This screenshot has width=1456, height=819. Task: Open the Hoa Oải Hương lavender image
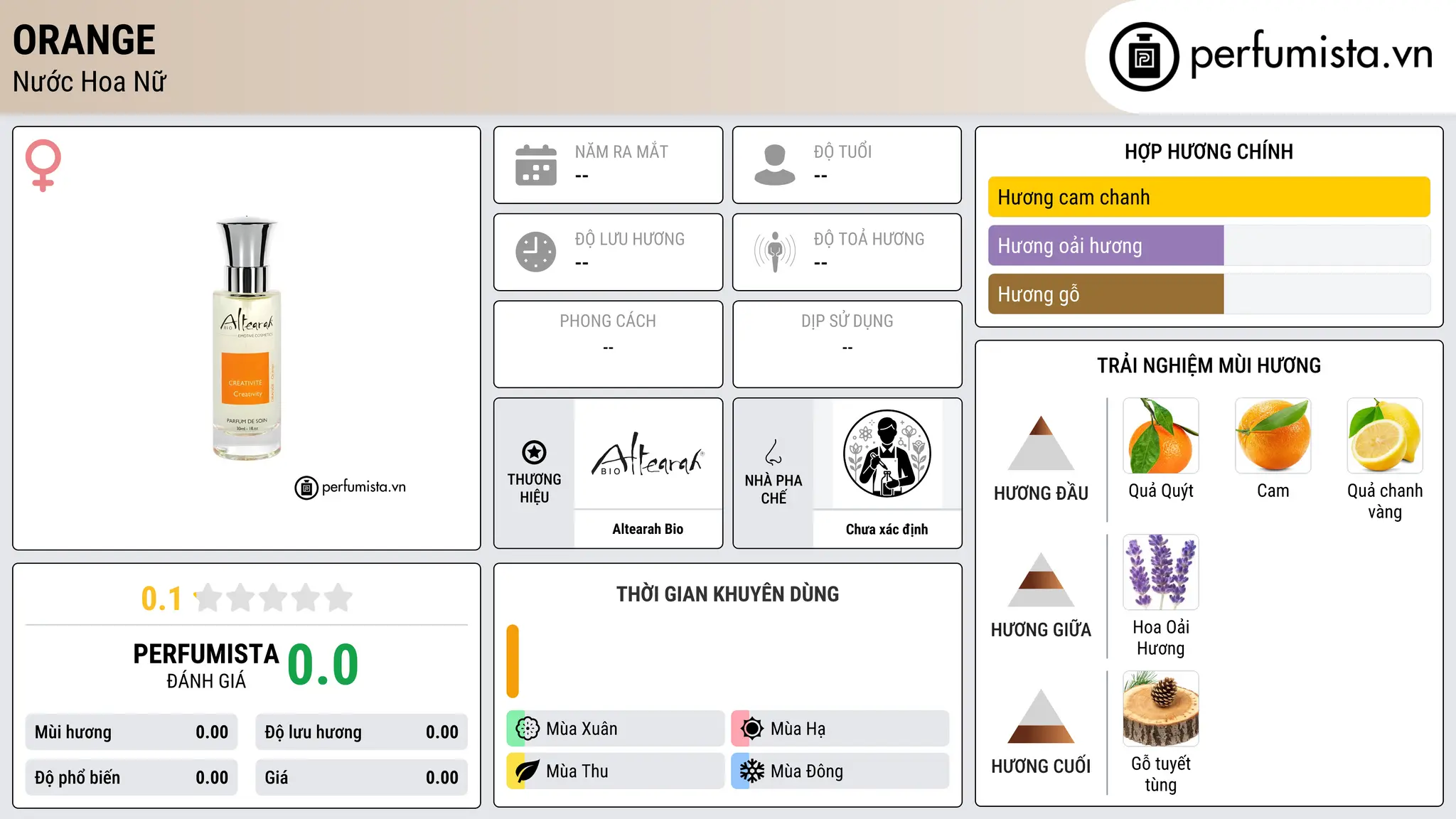pyautogui.click(x=1161, y=572)
